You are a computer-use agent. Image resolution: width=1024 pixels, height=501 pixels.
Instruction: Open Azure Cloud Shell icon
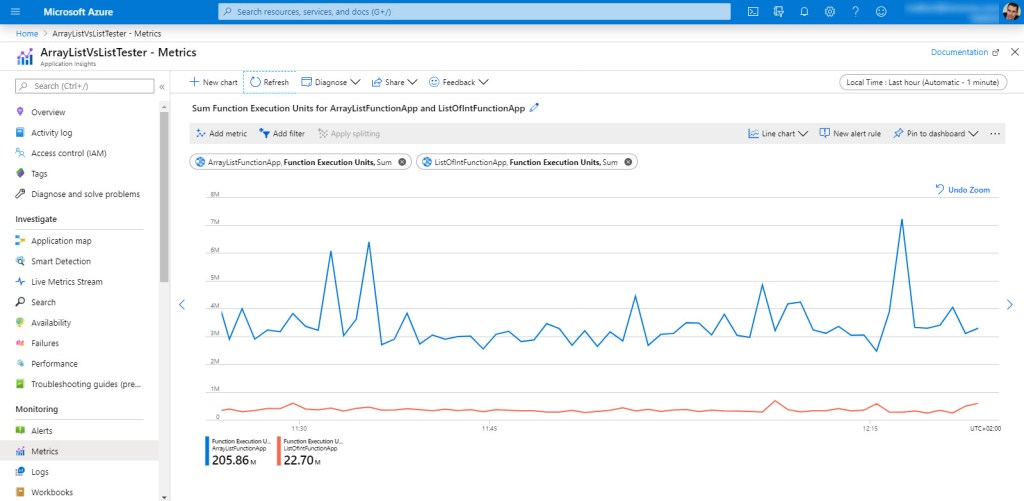753,12
